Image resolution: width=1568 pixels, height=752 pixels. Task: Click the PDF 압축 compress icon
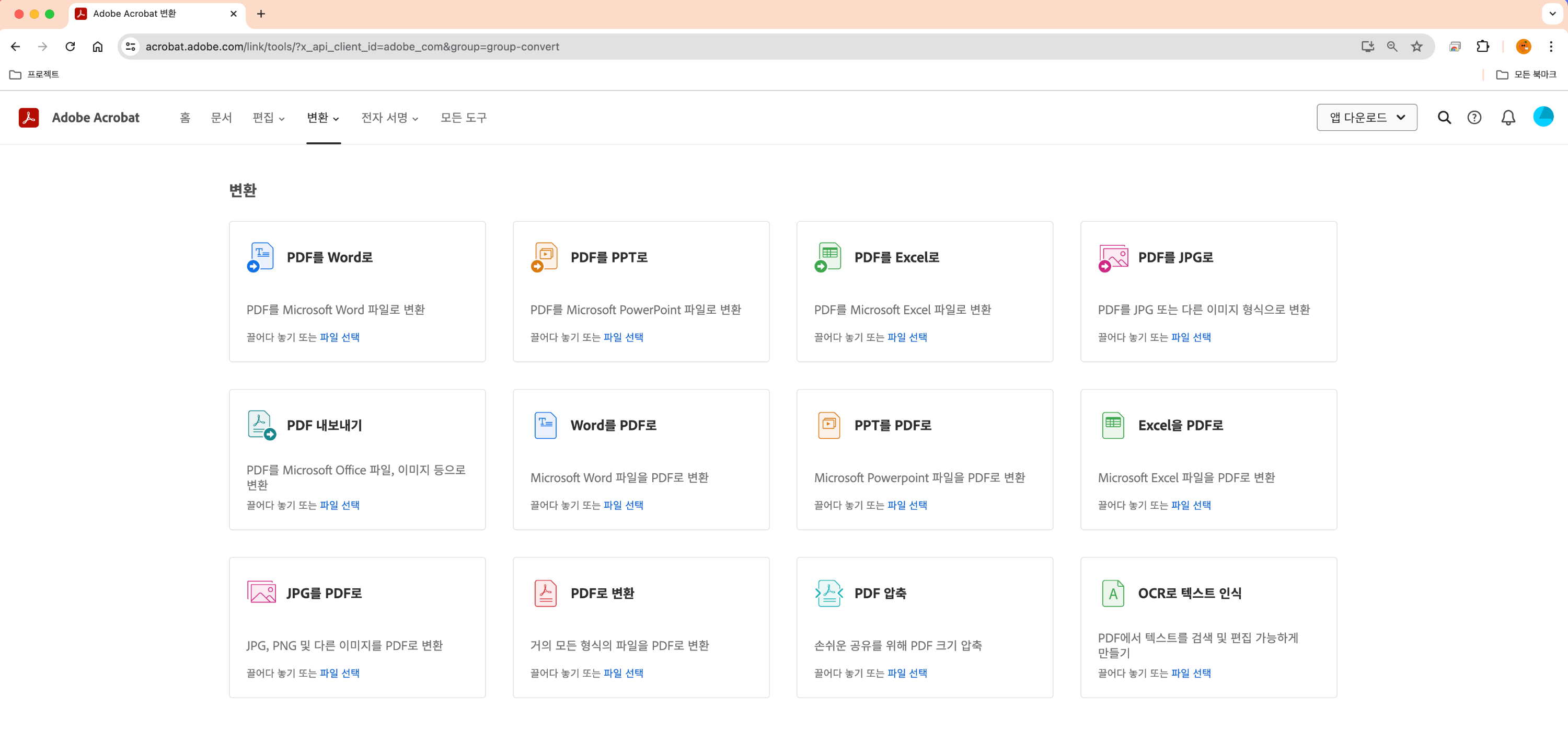pos(828,593)
